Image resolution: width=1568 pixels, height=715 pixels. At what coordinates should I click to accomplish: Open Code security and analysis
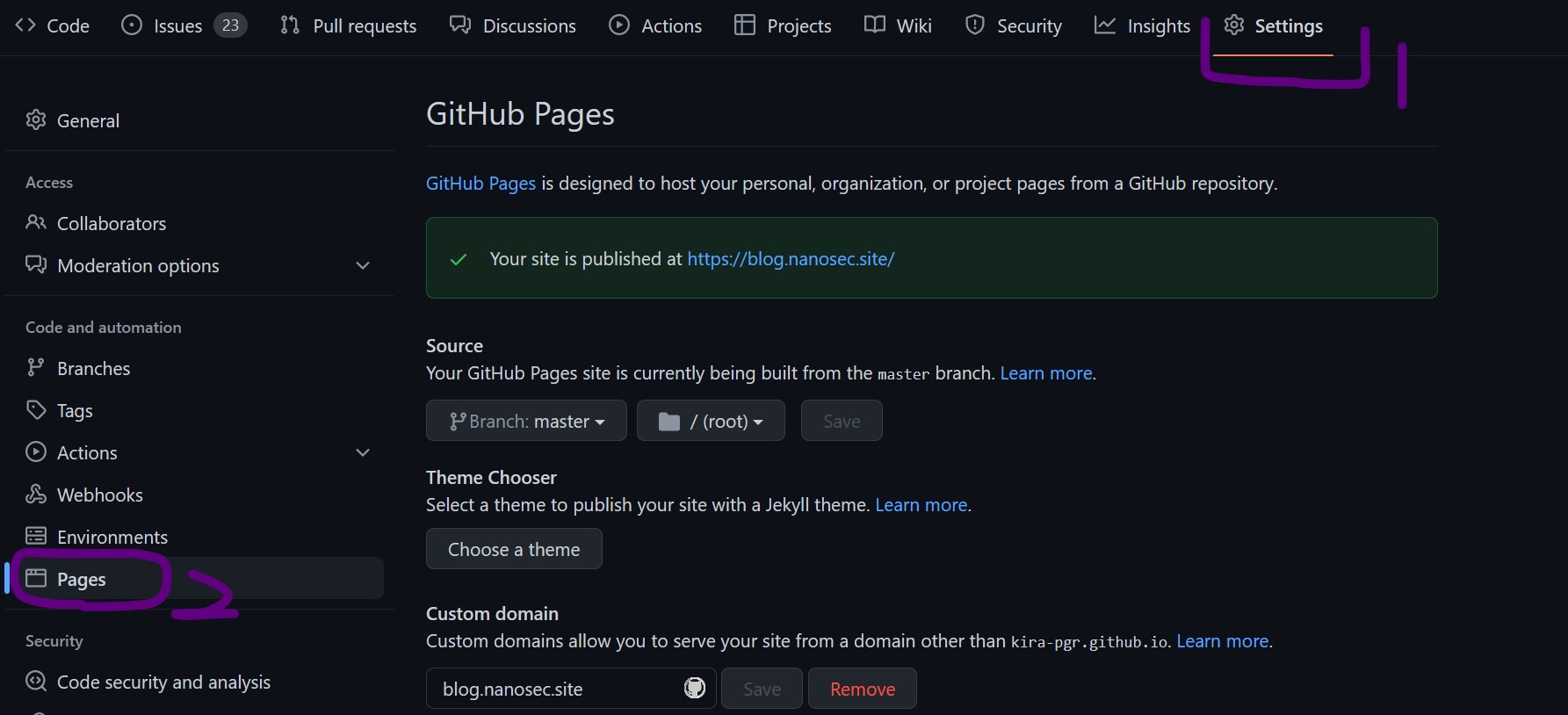(x=194, y=682)
